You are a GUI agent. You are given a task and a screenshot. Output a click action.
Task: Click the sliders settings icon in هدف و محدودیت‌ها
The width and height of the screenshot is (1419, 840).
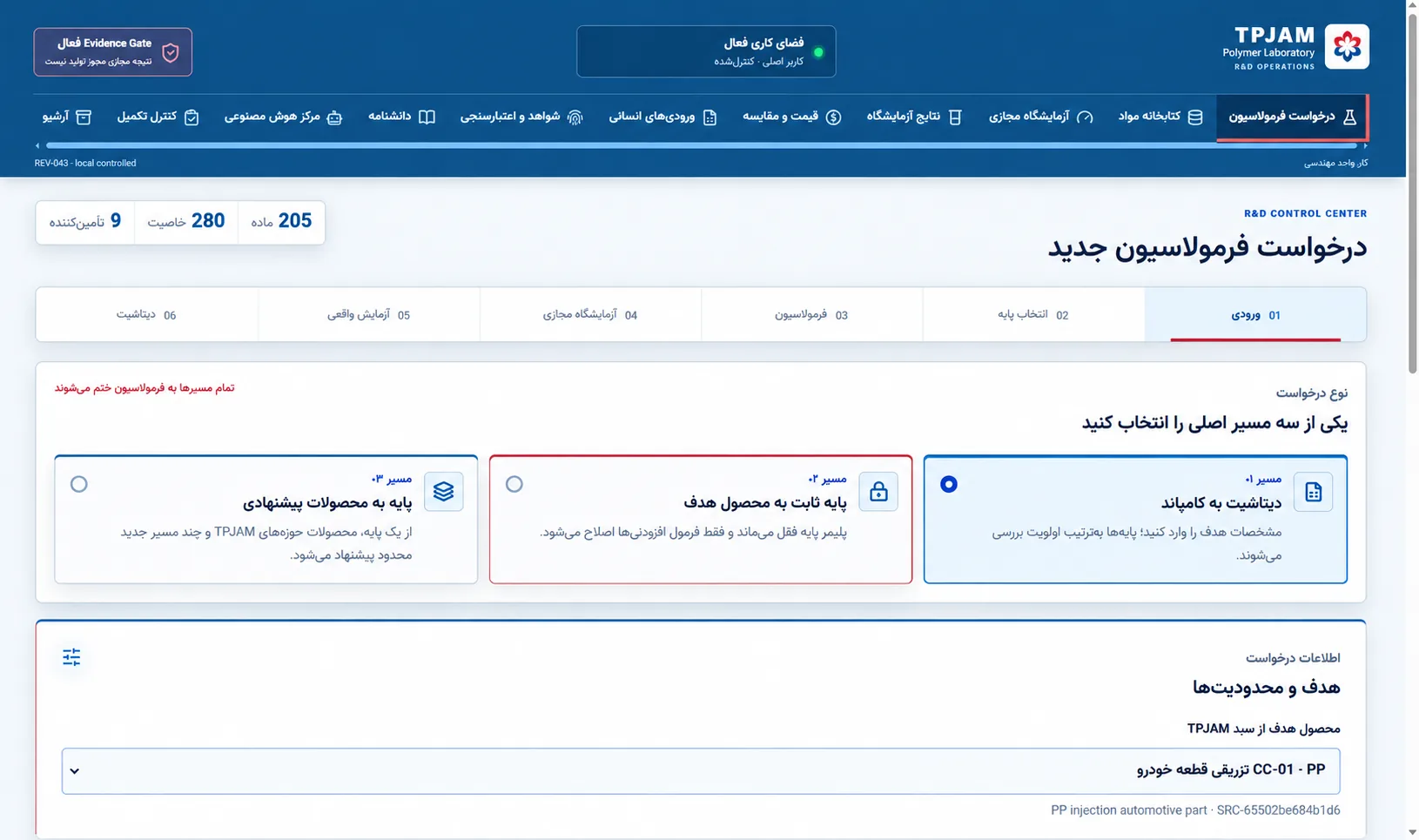pyautogui.click(x=71, y=657)
